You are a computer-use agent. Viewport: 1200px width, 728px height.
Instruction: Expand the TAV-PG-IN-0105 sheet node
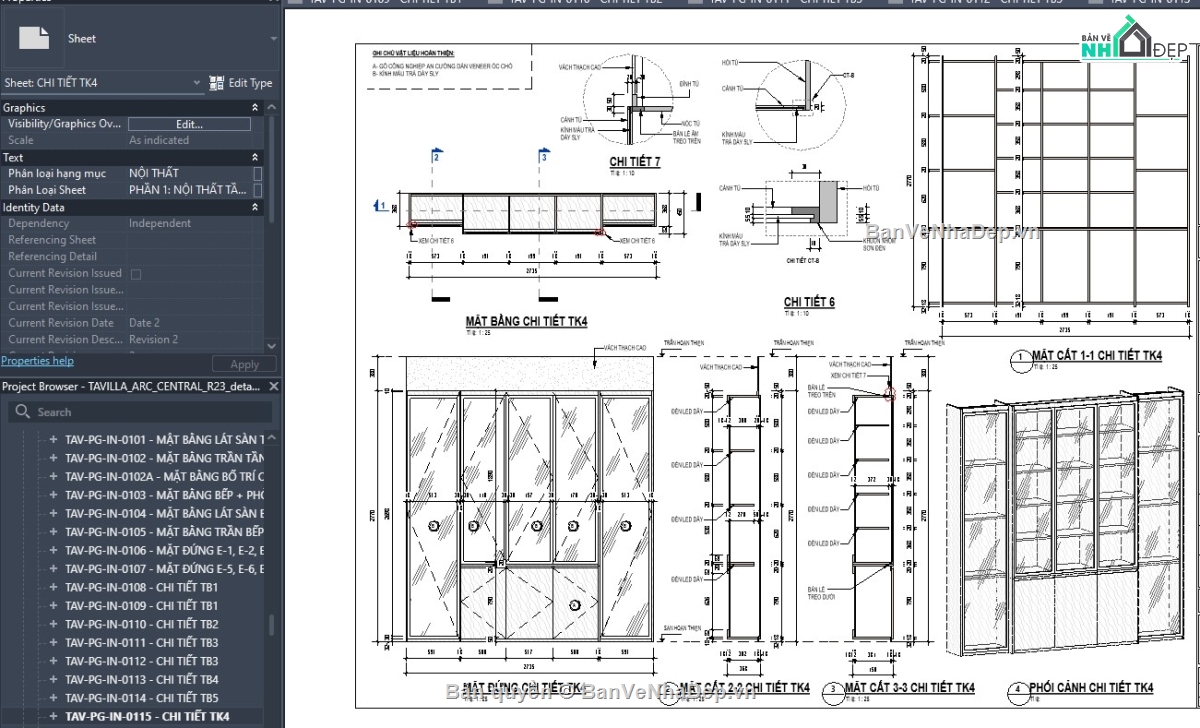54,532
